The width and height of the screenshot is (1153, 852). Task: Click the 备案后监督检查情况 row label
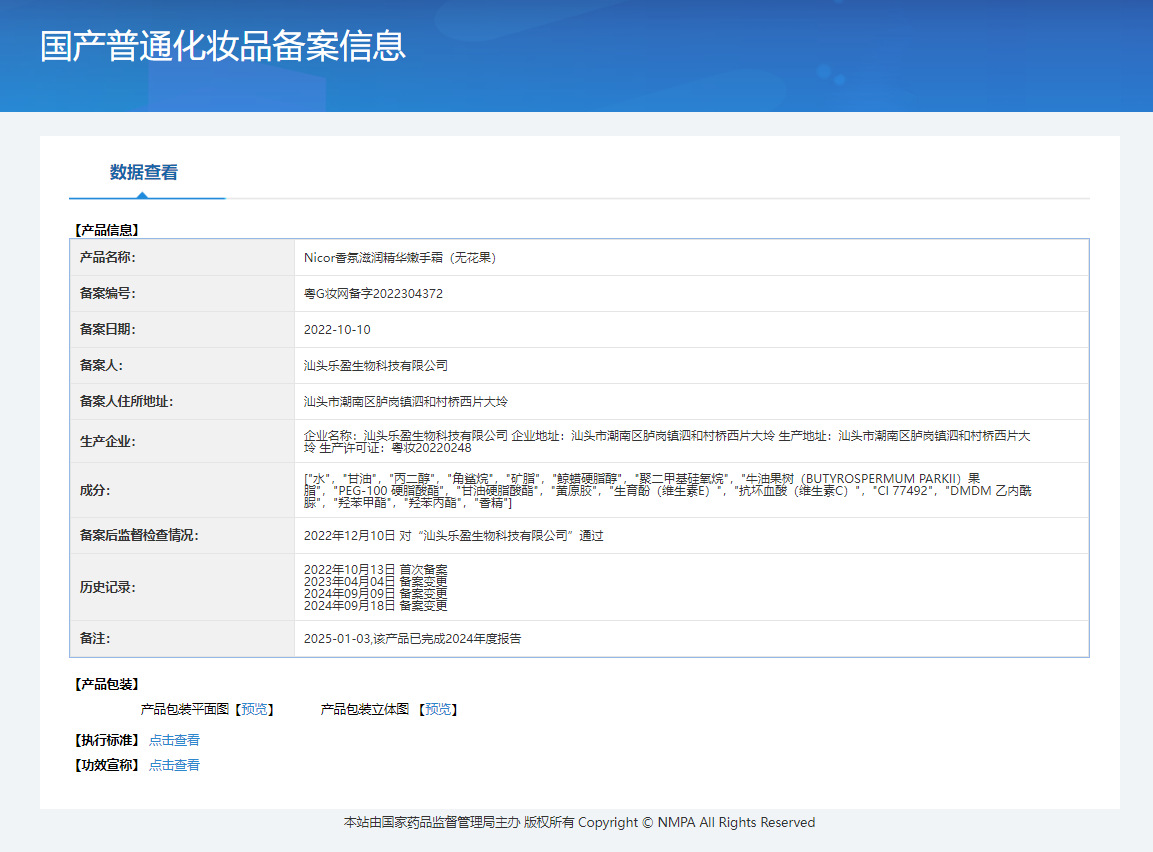click(x=139, y=536)
